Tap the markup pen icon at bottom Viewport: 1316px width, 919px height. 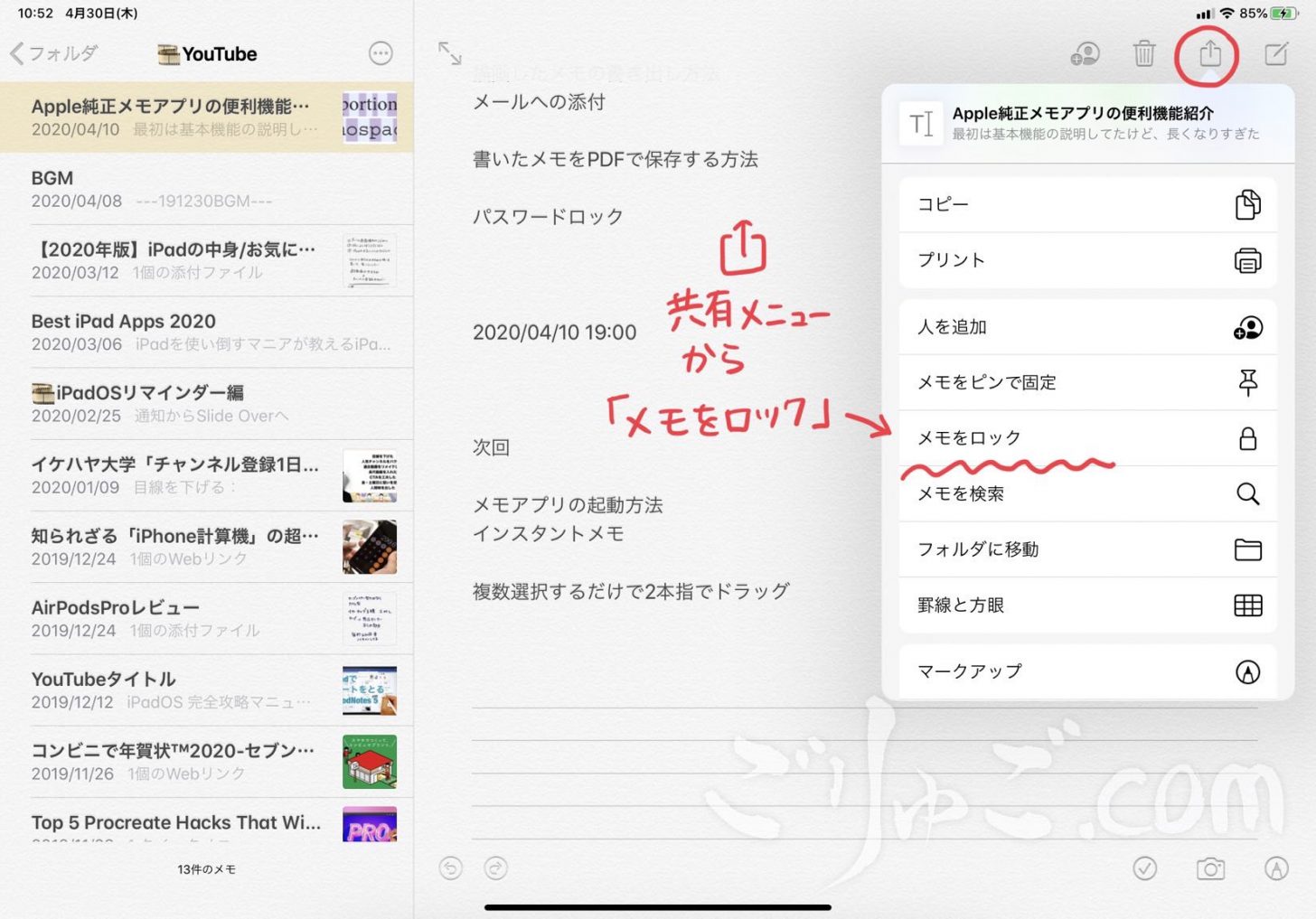click(1275, 868)
